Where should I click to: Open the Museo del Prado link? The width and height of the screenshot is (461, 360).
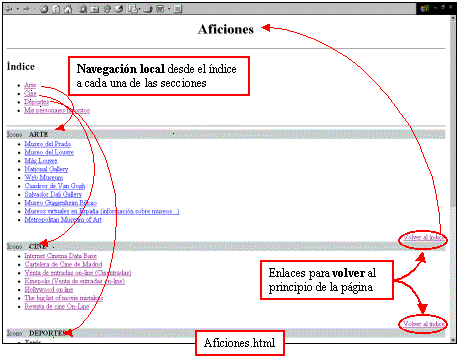[48, 144]
